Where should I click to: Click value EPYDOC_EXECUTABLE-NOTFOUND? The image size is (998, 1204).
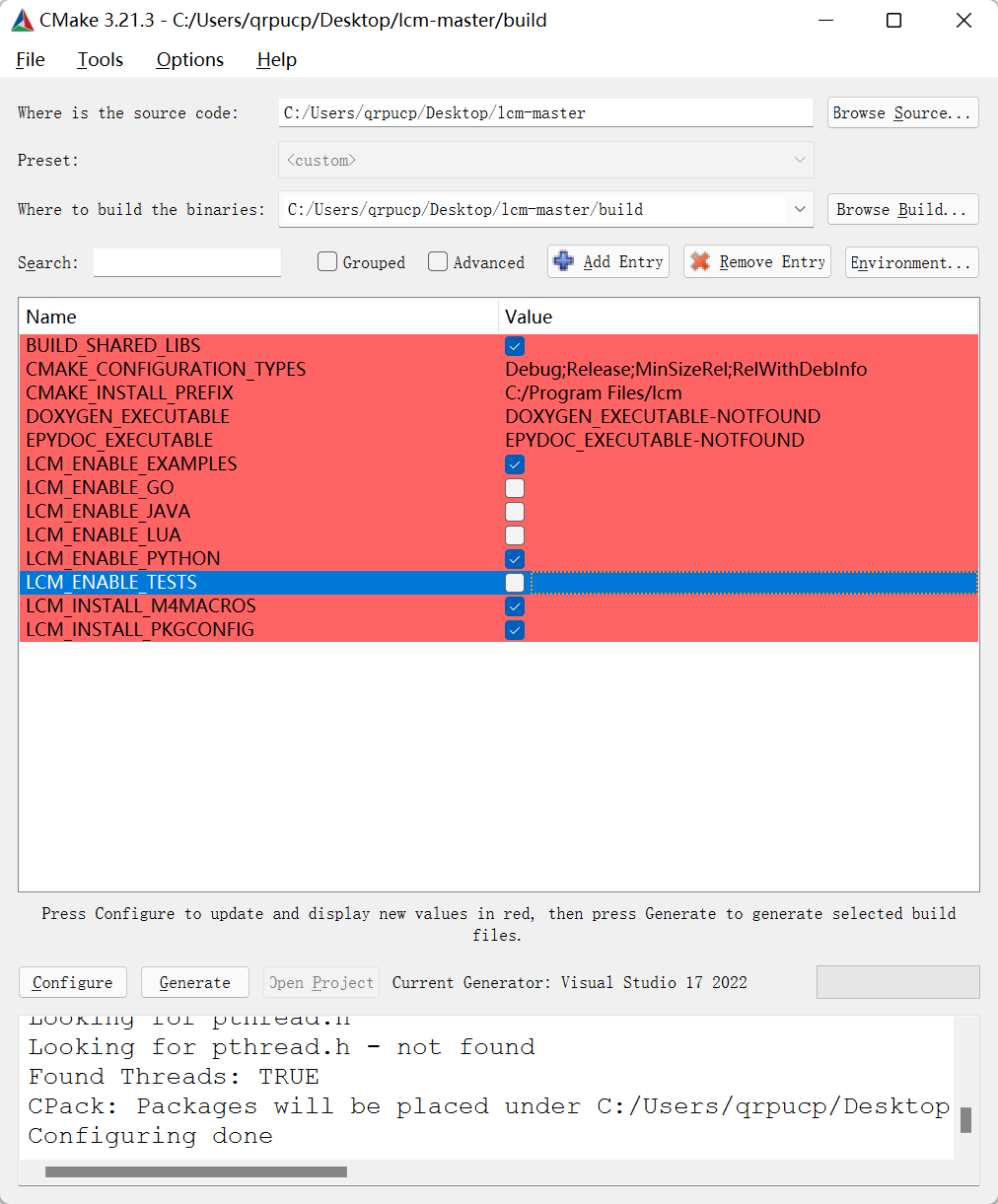pyautogui.click(x=655, y=440)
